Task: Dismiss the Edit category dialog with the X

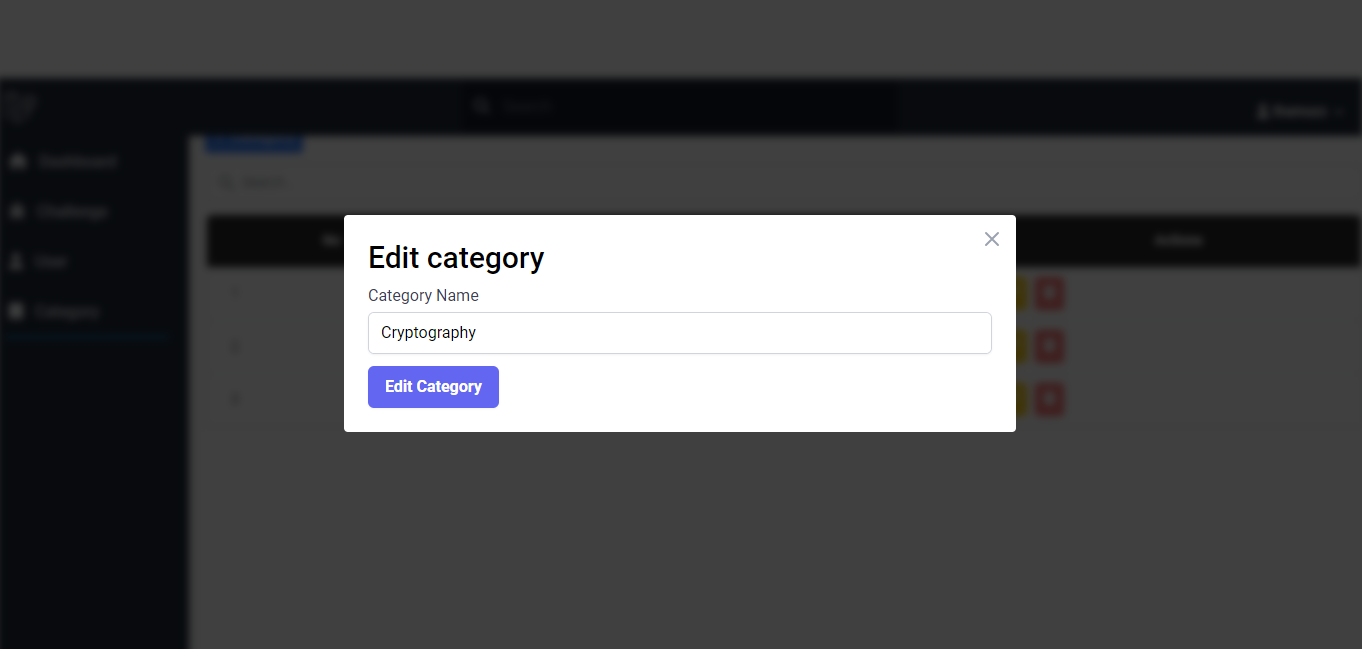Action: 991,239
